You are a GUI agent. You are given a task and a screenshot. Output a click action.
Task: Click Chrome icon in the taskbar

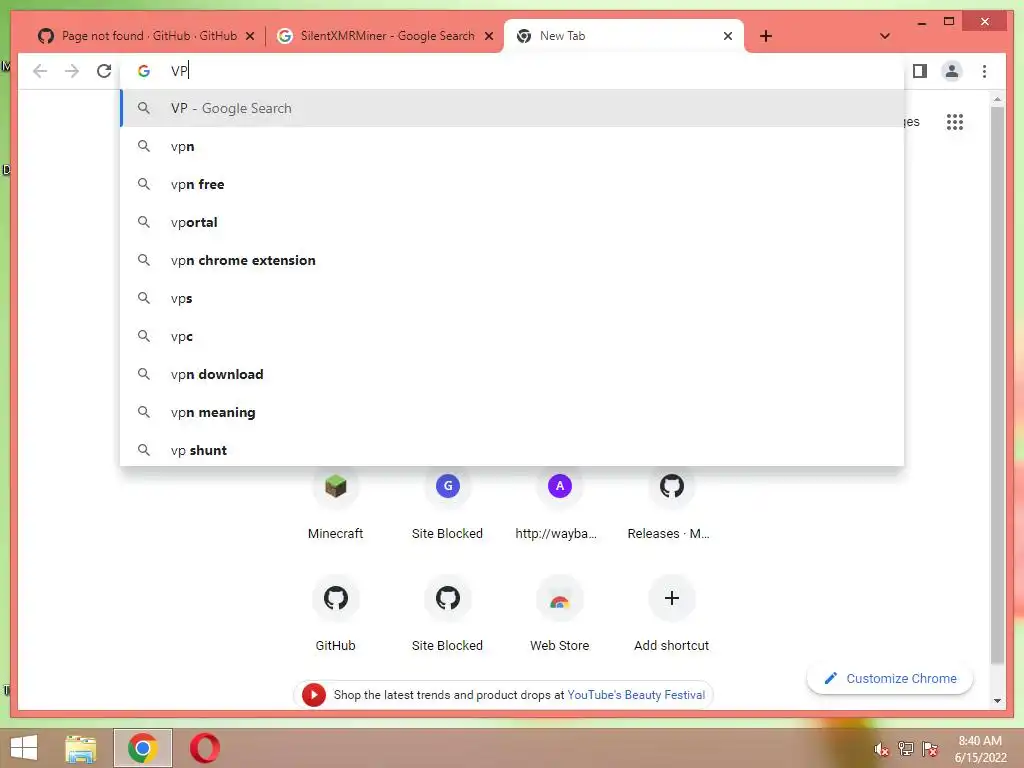click(142, 748)
